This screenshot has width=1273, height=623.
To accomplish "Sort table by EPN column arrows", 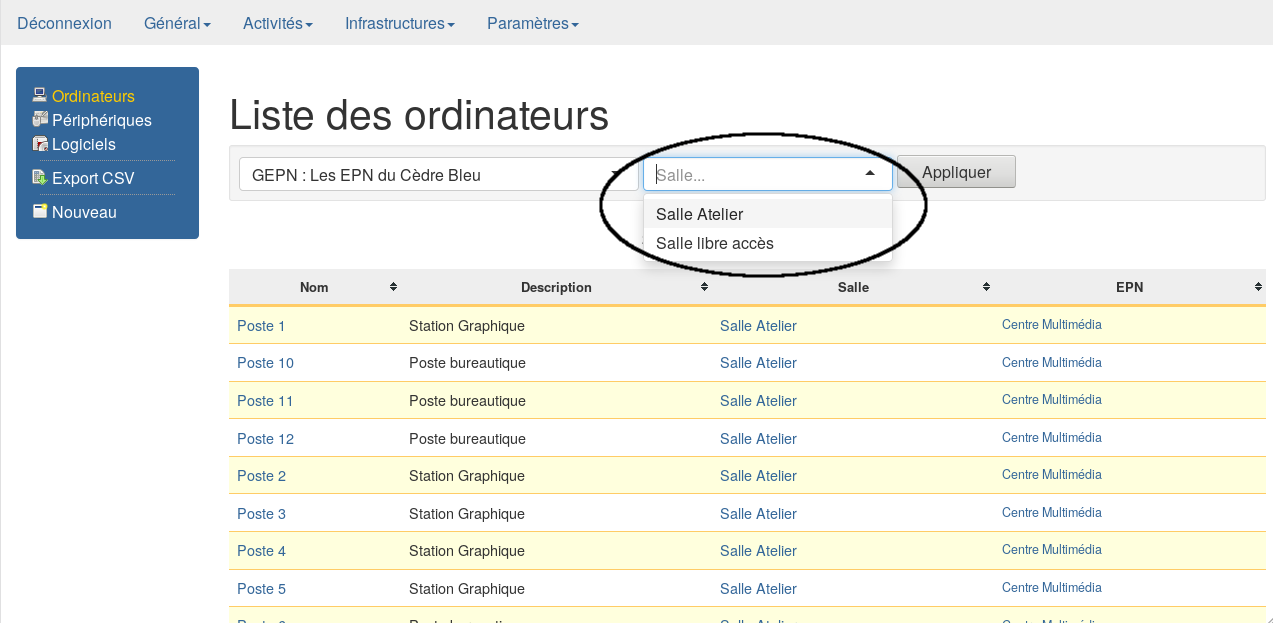I will (x=1258, y=287).
